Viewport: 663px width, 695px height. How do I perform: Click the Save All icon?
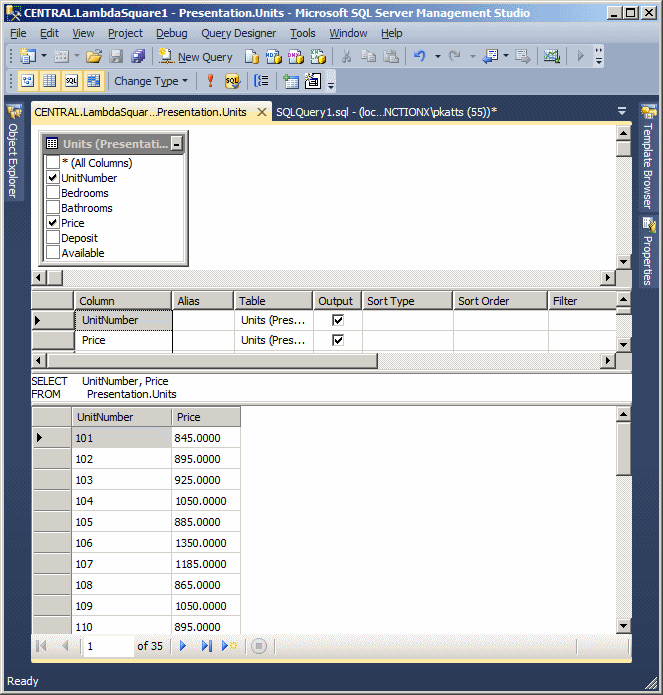pos(138,56)
